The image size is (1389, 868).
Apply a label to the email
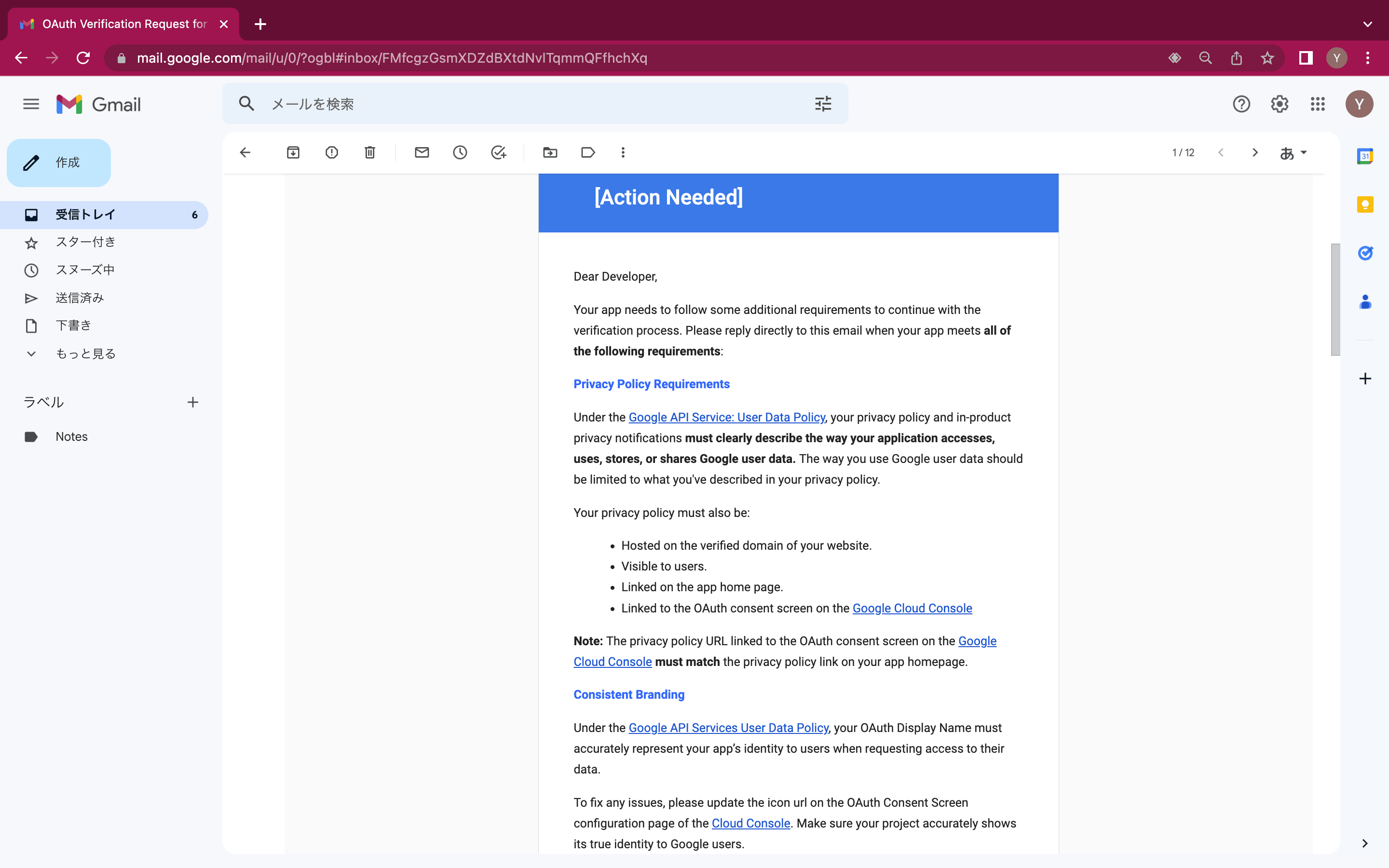click(588, 152)
